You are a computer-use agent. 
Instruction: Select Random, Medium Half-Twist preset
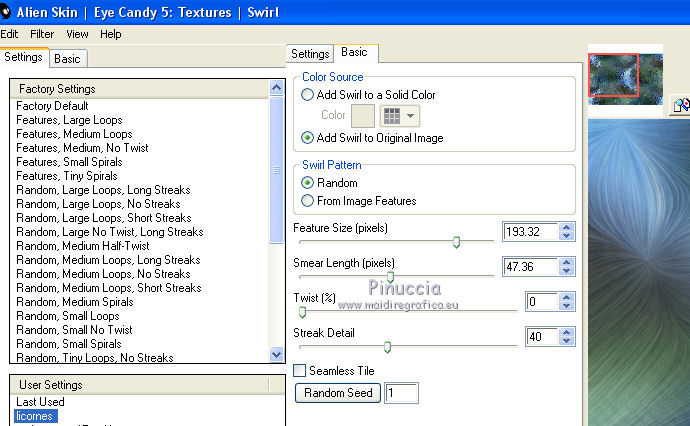pyautogui.click(x=83, y=246)
